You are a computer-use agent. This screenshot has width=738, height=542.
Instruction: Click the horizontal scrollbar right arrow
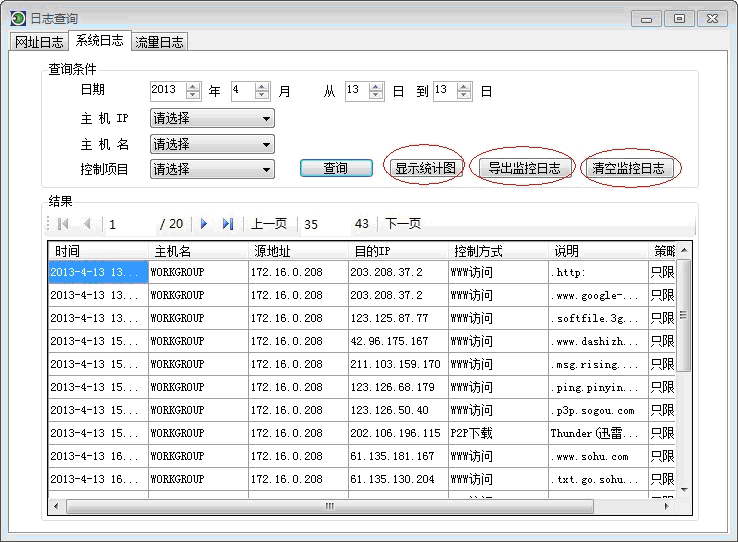click(666, 506)
